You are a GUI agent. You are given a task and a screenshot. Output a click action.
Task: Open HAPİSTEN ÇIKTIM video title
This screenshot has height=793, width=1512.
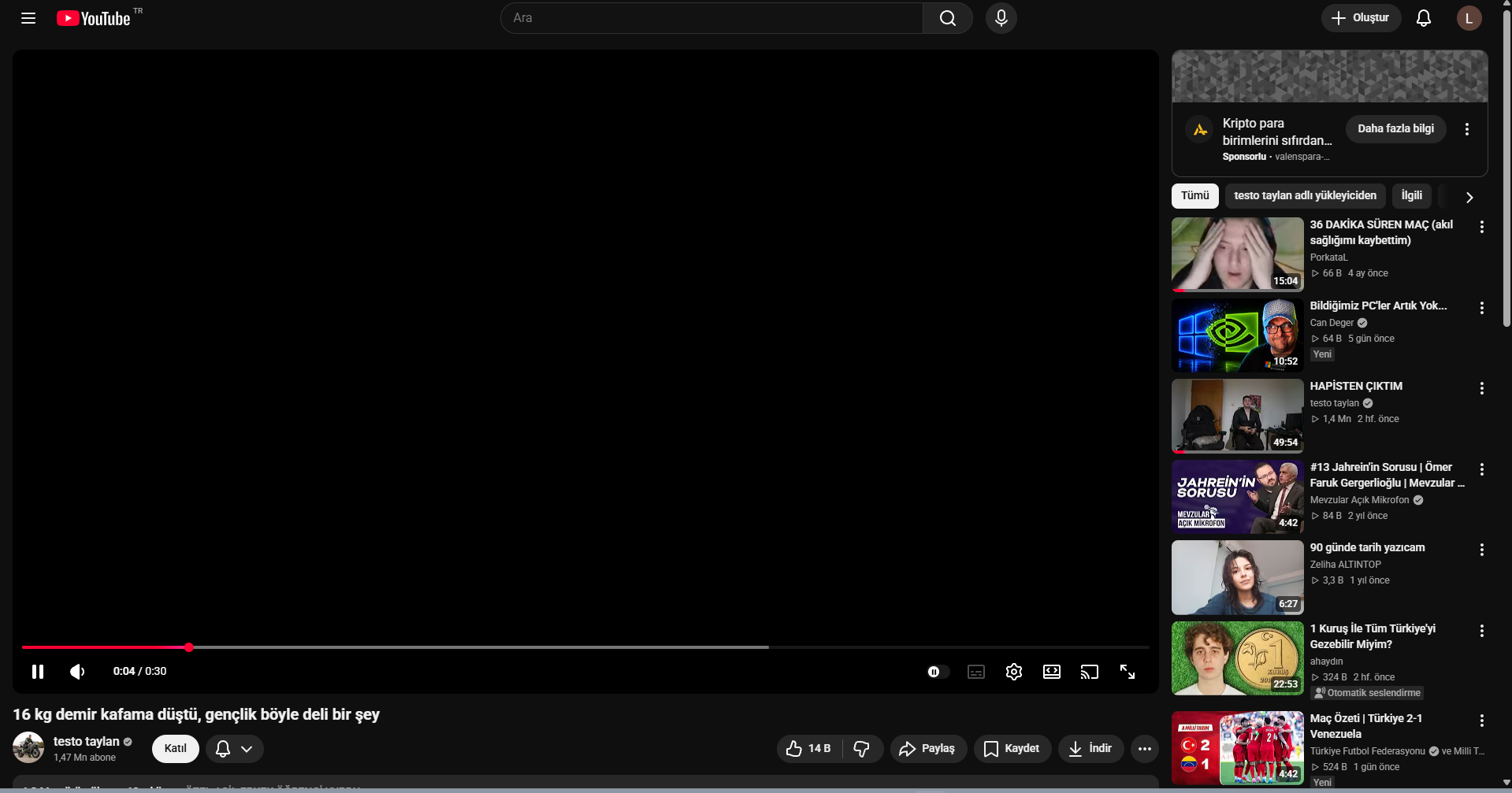1356,387
